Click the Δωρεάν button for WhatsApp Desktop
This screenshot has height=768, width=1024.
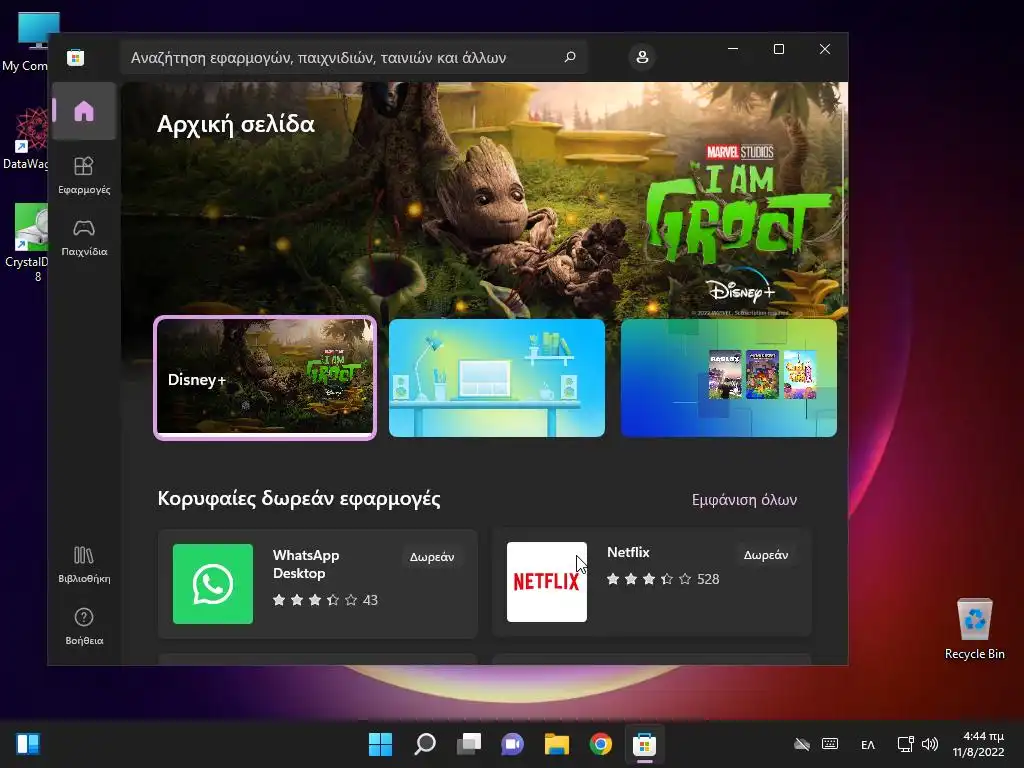tap(432, 557)
